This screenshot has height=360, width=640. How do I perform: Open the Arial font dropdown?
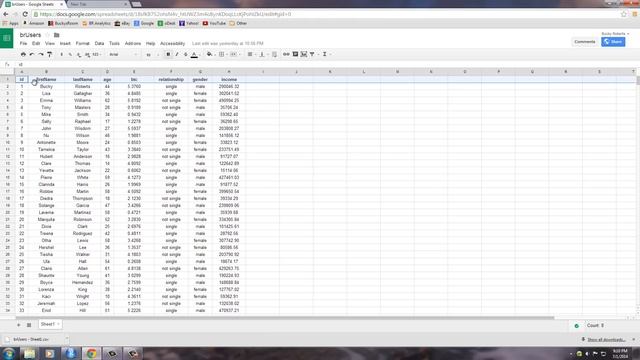coord(123,54)
